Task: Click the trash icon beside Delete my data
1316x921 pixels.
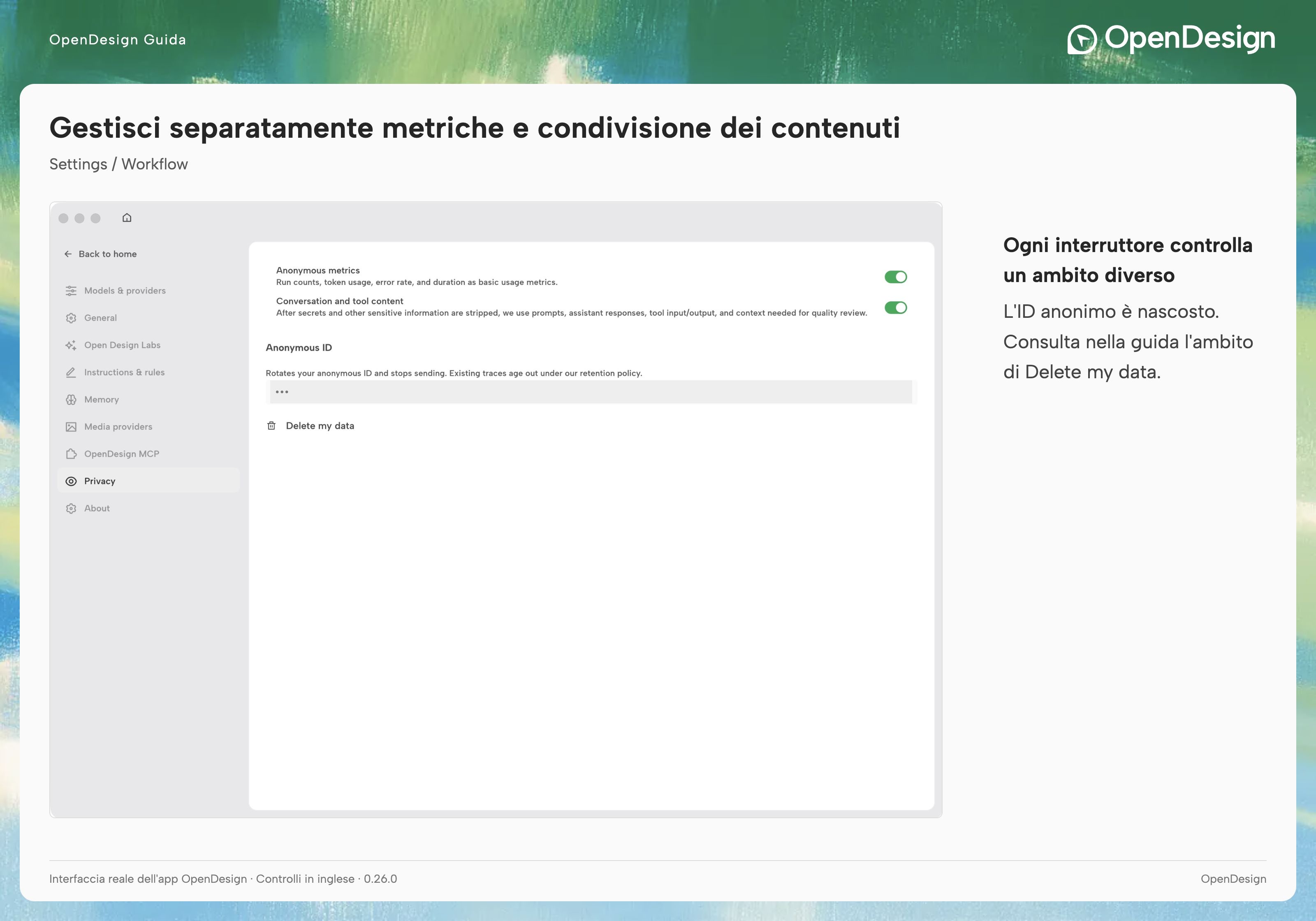Action: (272, 426)
